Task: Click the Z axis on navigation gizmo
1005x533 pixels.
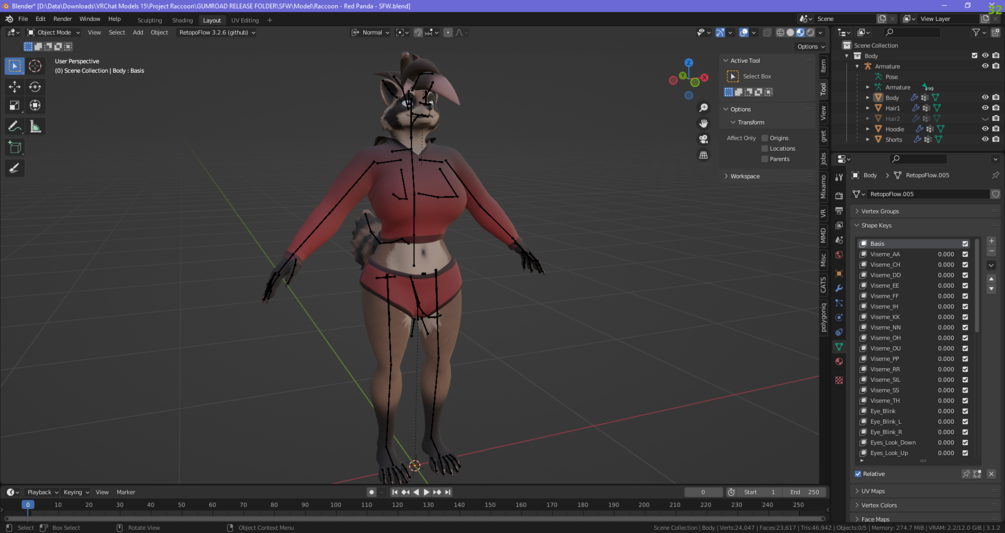Action: point(688,63)
